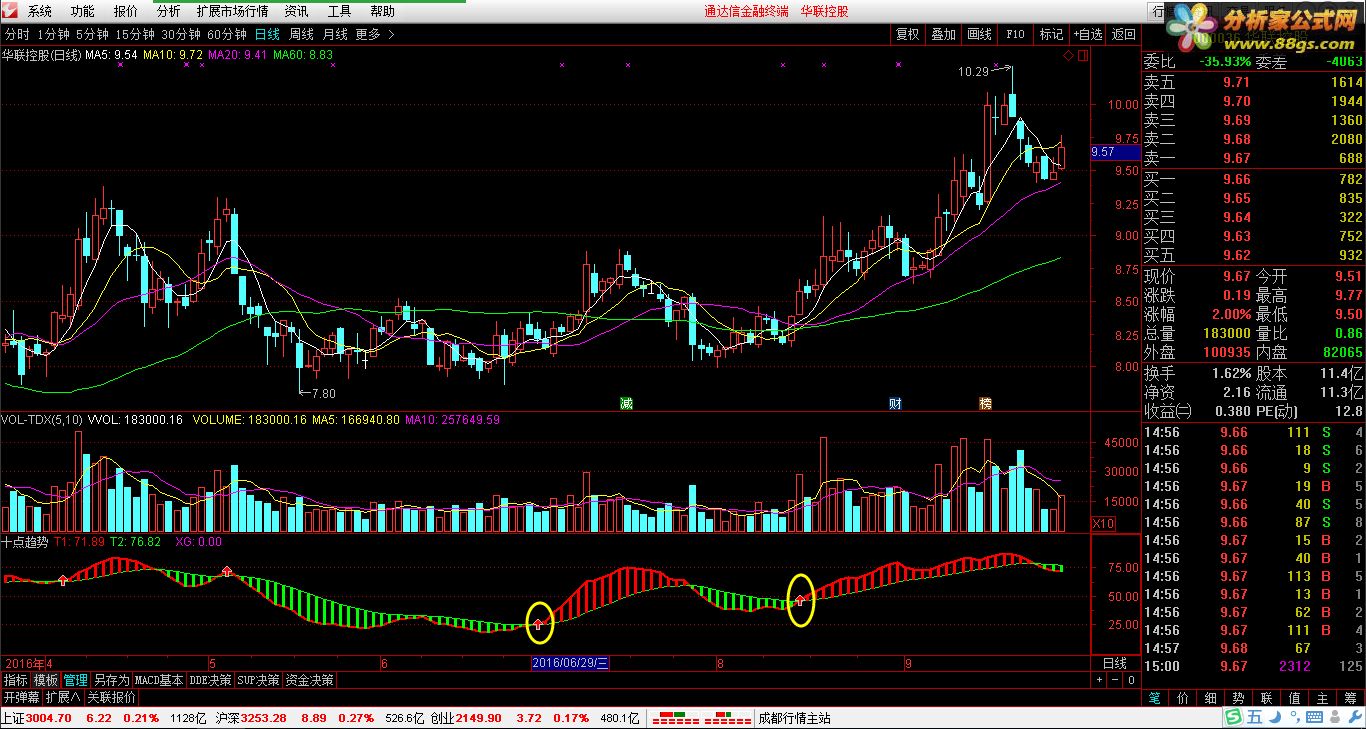Image resolution: width=1366 pixels, height=729 pixels.
Task: Click the 减 marker on the chart
Action: [626, 404]
